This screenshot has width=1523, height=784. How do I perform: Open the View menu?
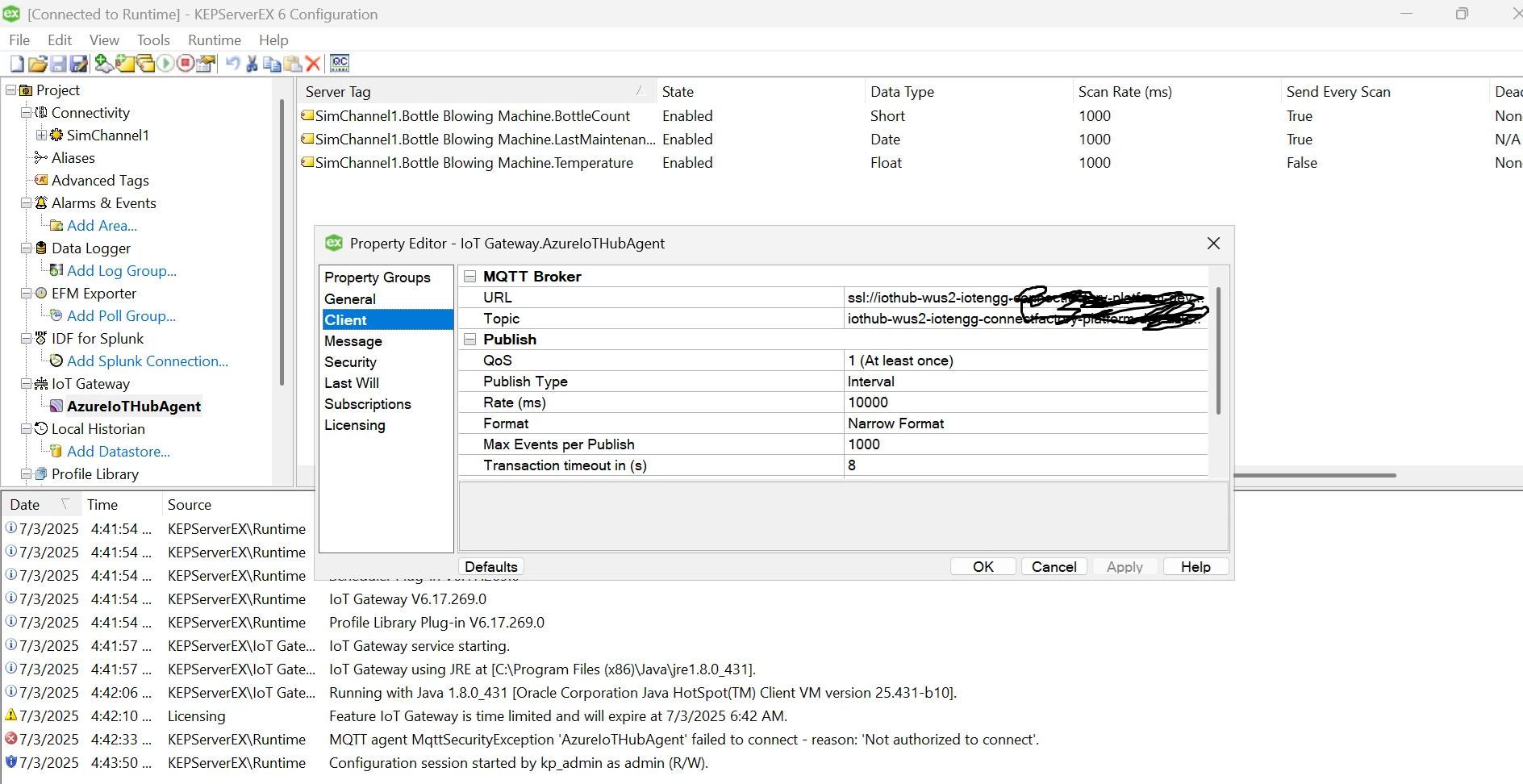[104, 40]
